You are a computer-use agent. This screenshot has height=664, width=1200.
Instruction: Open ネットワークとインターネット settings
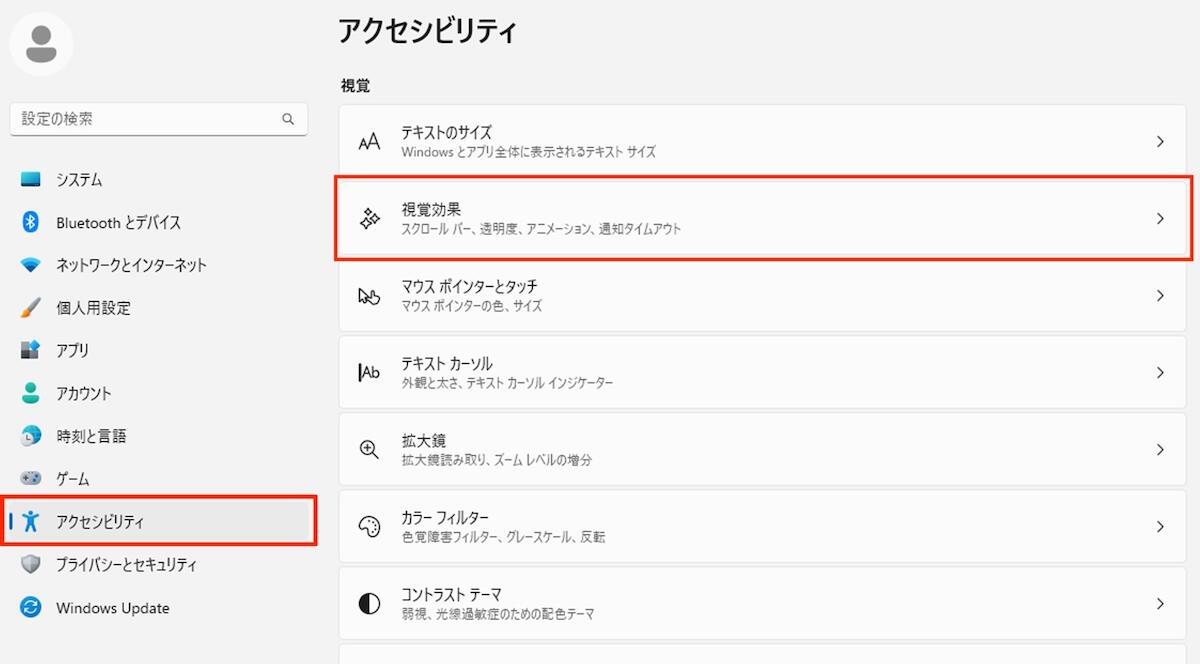click(131, 265)
